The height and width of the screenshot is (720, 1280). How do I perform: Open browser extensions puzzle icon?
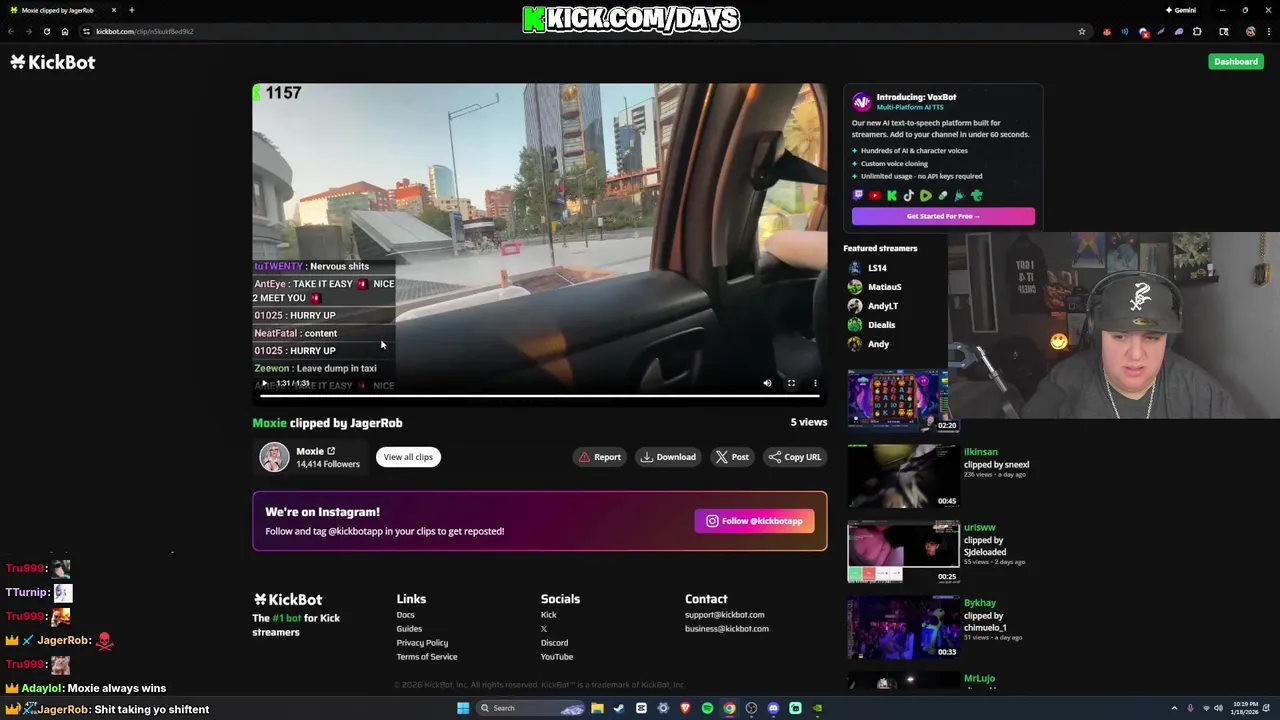[1197, 31]
